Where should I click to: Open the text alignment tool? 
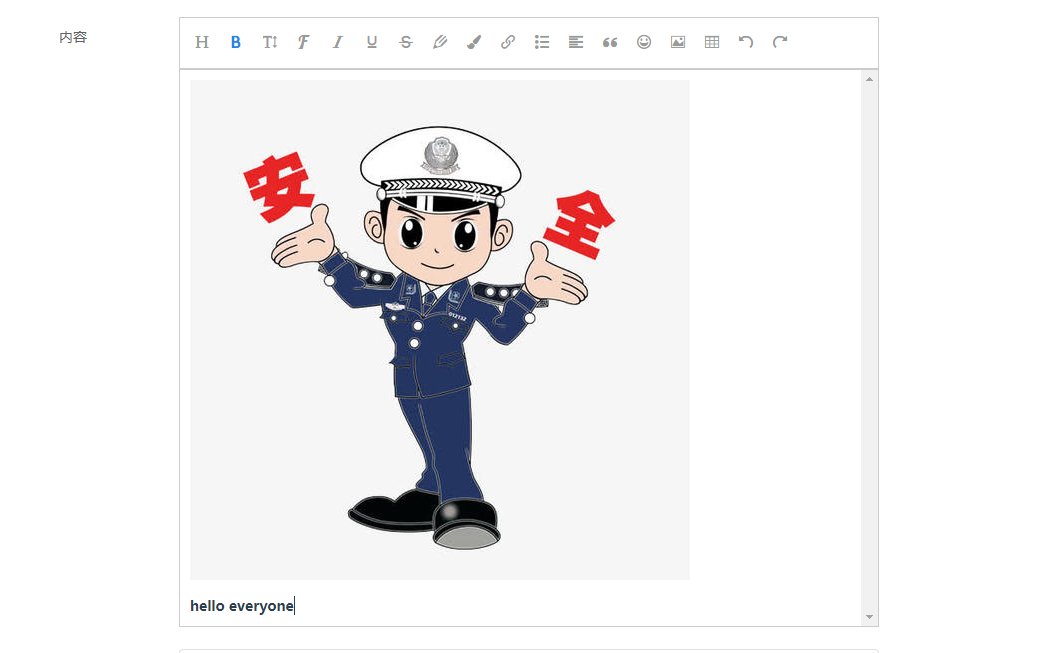pyautogui.click(x=576, y=43)
